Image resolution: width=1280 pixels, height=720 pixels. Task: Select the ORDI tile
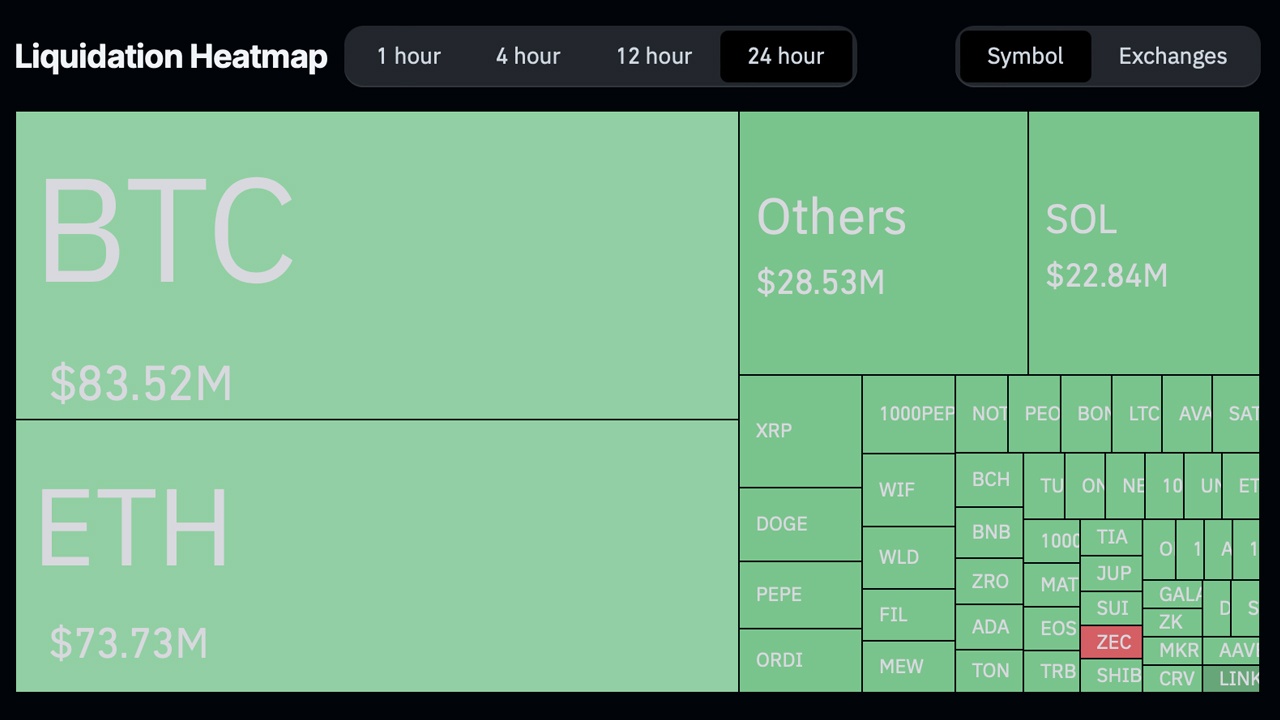point(800,660)
